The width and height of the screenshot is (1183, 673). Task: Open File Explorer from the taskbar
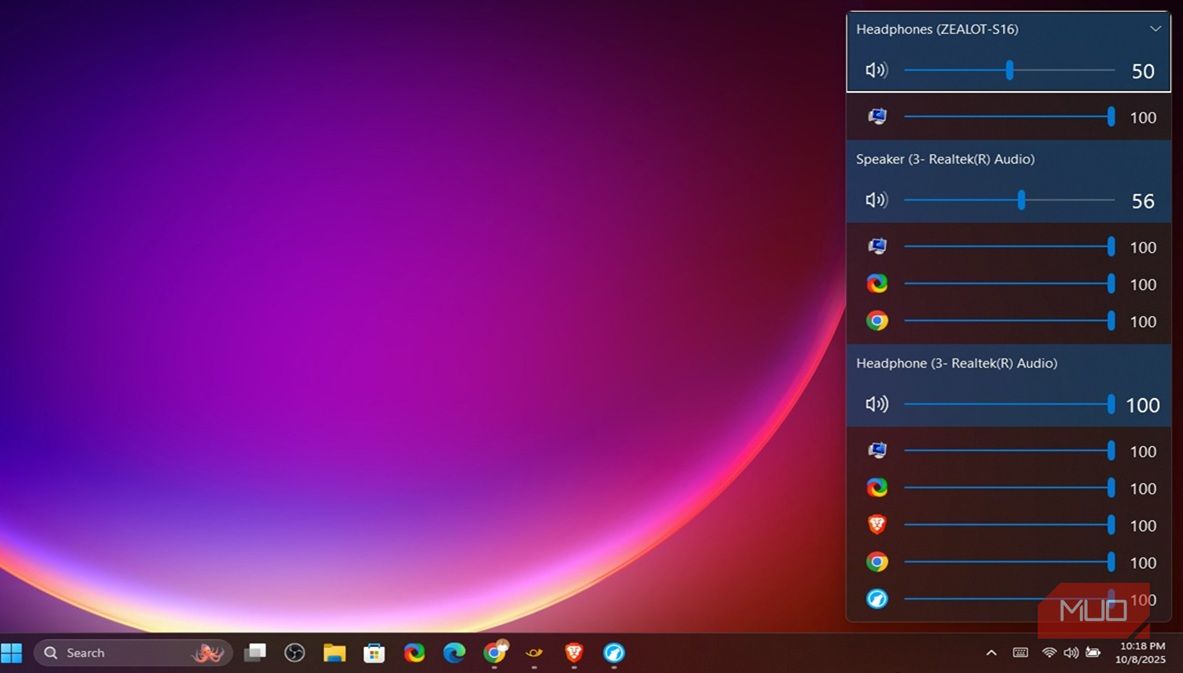[334, 653]
